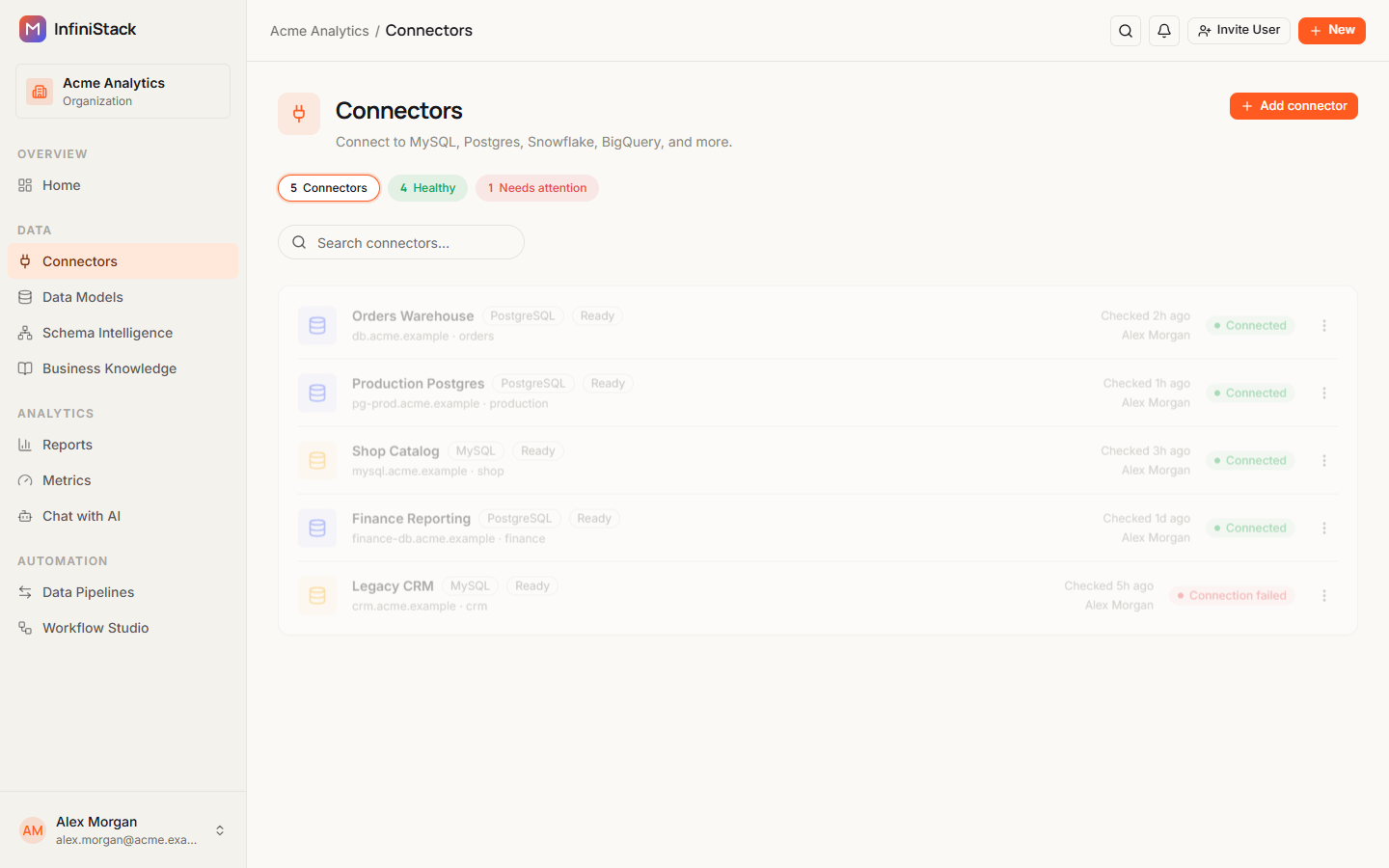The height and width of the screenshot is (868, 1389).
Task: Open Production Postgres more options menu
Action: click(1324, 393)
